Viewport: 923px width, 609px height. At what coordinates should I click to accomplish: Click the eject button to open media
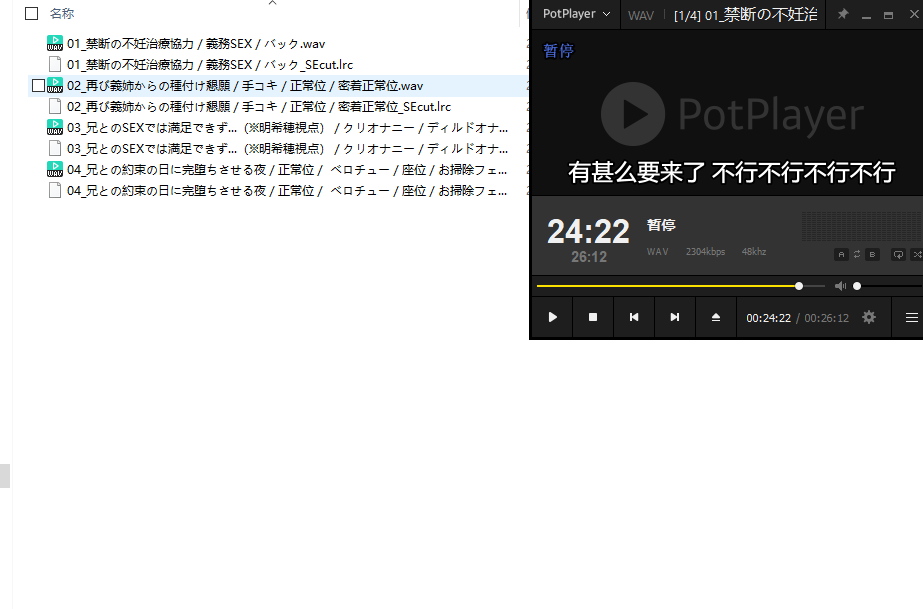click(x=714, y=317)
